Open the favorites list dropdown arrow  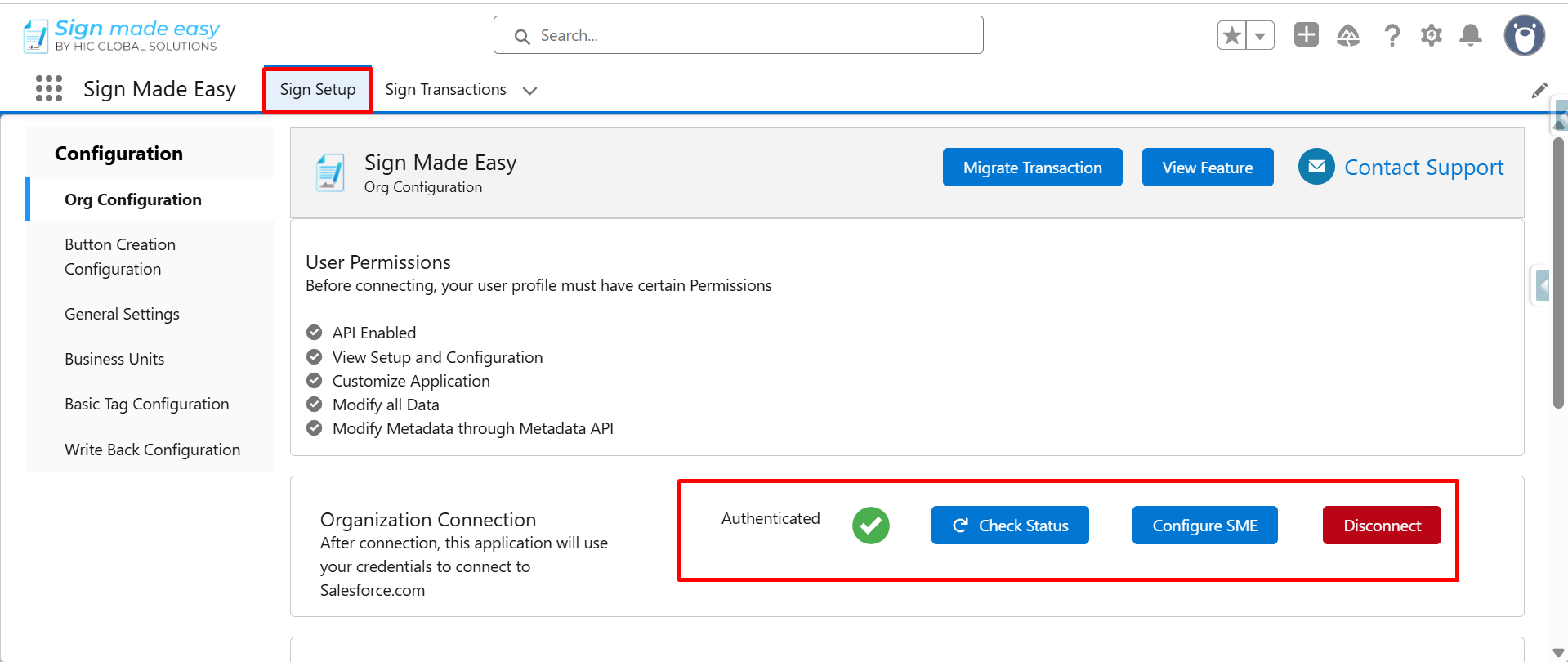[1260, 35]
